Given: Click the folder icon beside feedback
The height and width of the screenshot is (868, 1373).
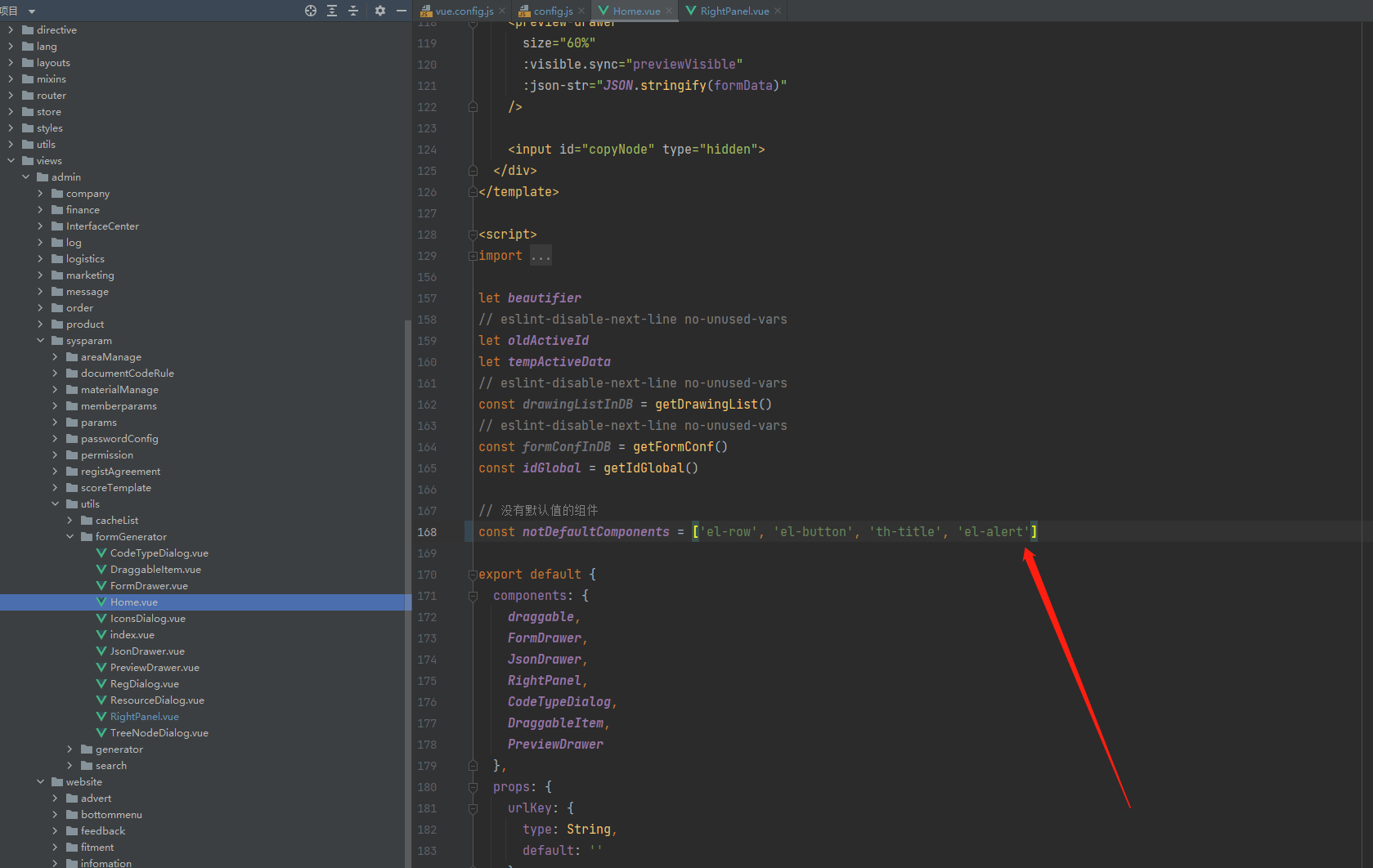Looking at the screenshot, I should tap(72, 831).
